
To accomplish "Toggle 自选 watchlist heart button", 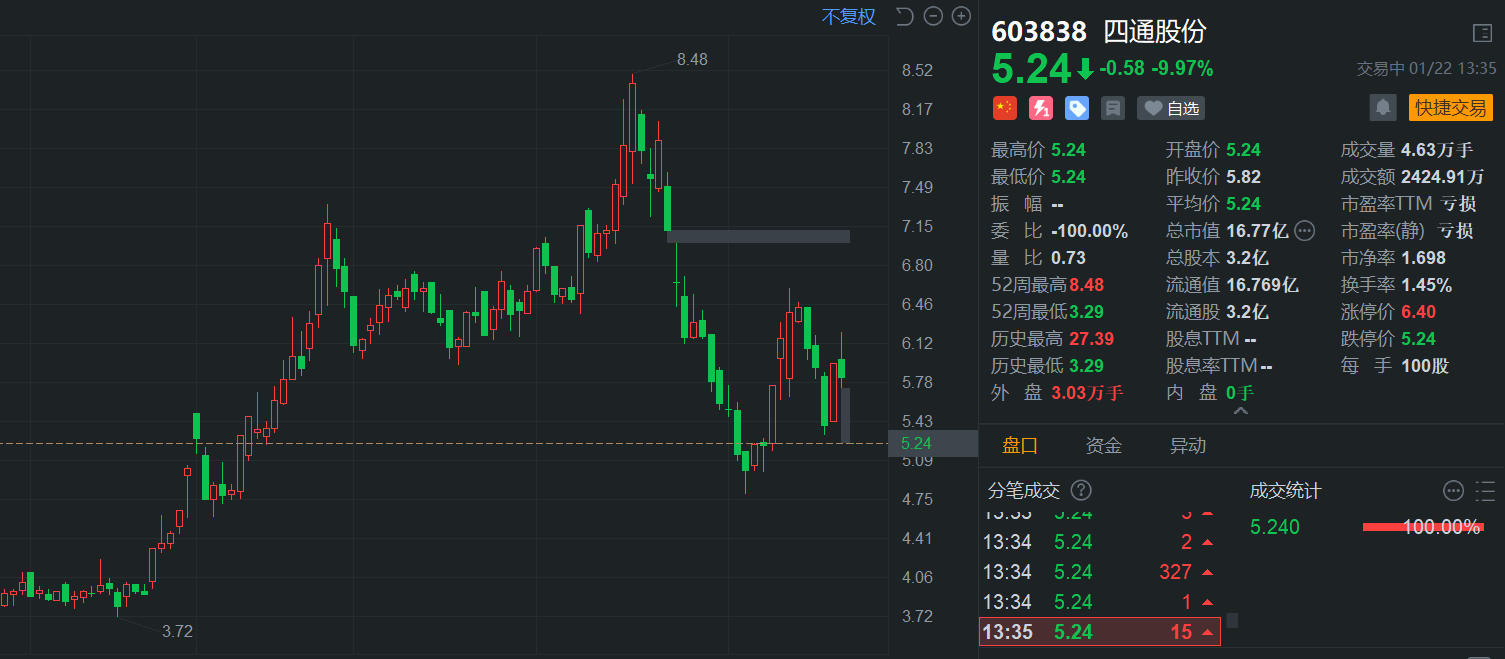I will pyautogui.click(x=1170, y=108).
